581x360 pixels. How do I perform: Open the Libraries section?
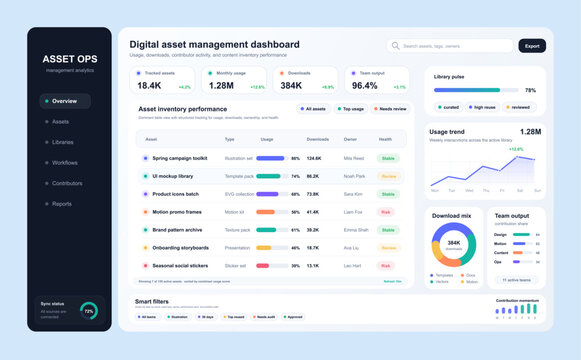pyautogui.click(x=62, y=142)
